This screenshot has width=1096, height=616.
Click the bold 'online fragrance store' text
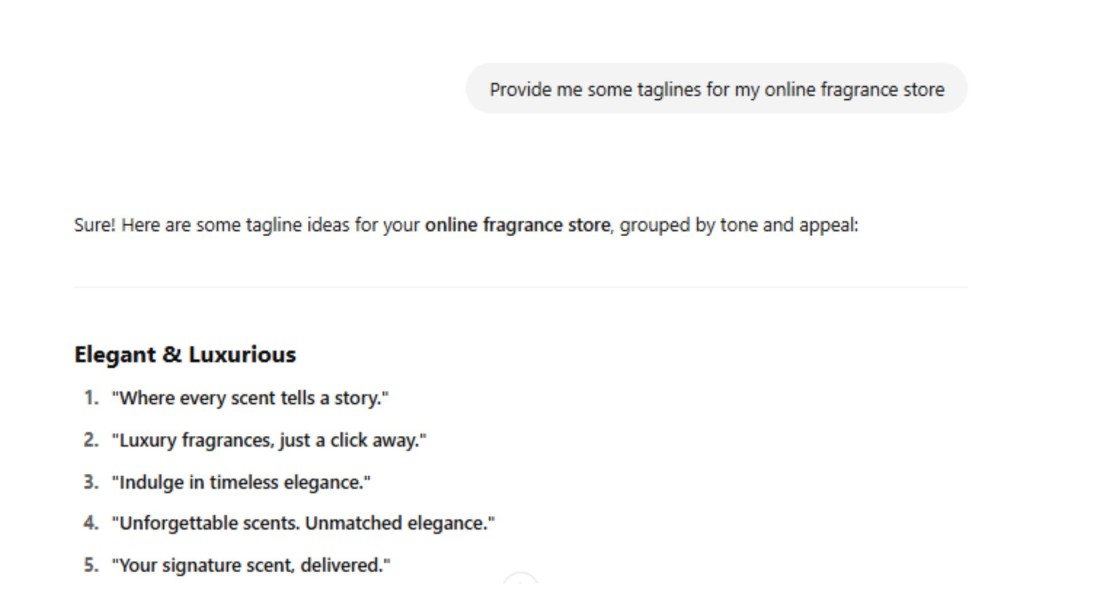(x=517, y=225)
